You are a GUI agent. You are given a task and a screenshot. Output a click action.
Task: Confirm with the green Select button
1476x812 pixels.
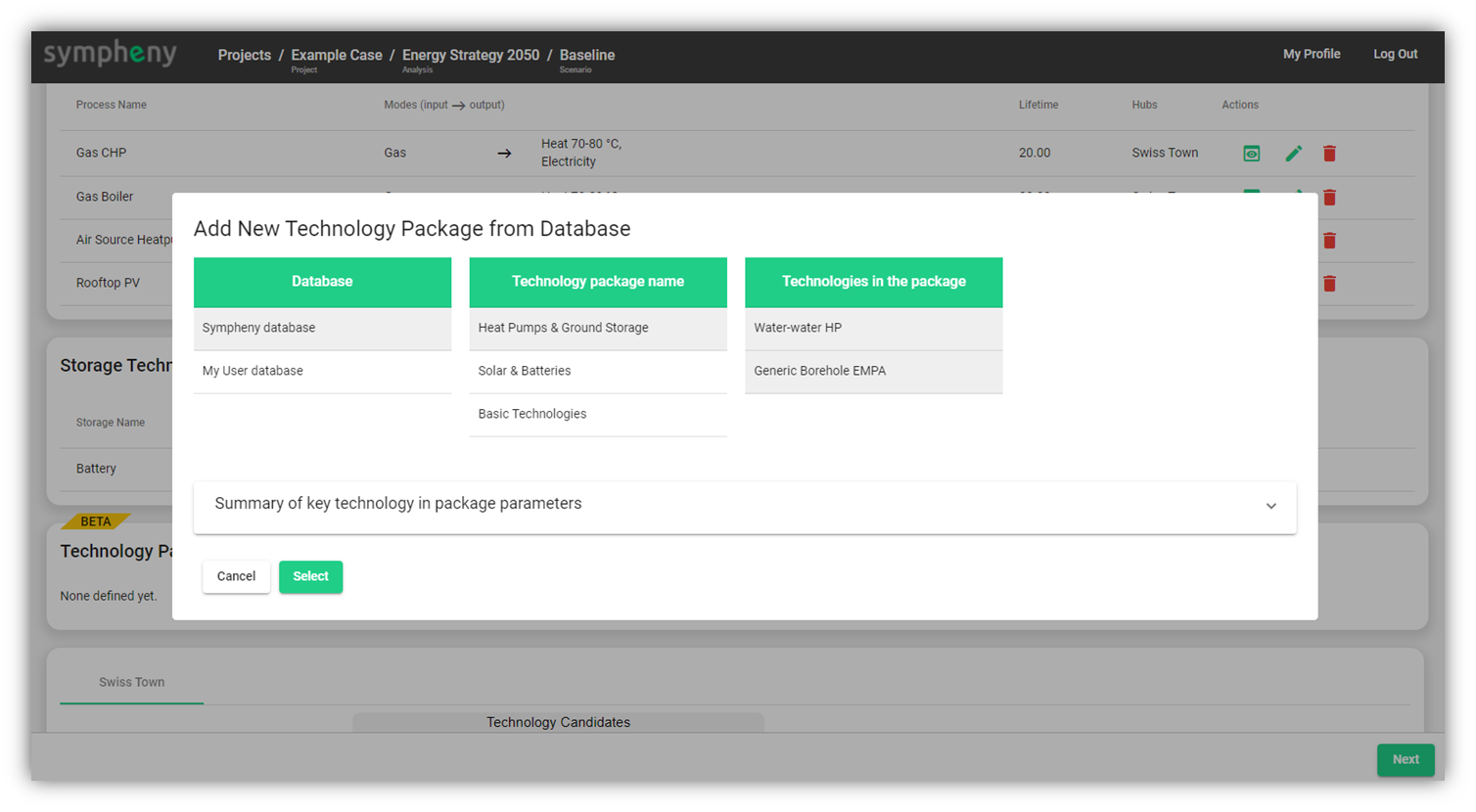click(x=310, y=576)
